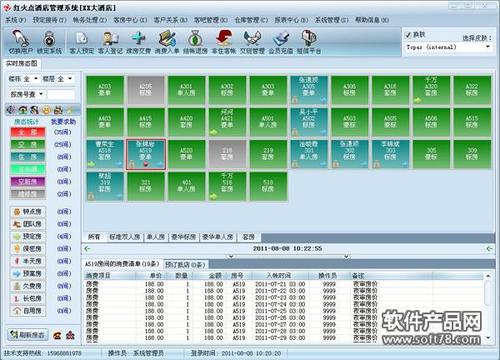This screenshot has width=500, height=360.
Task: Click the room number search input field
Action: tap(61, 94)
